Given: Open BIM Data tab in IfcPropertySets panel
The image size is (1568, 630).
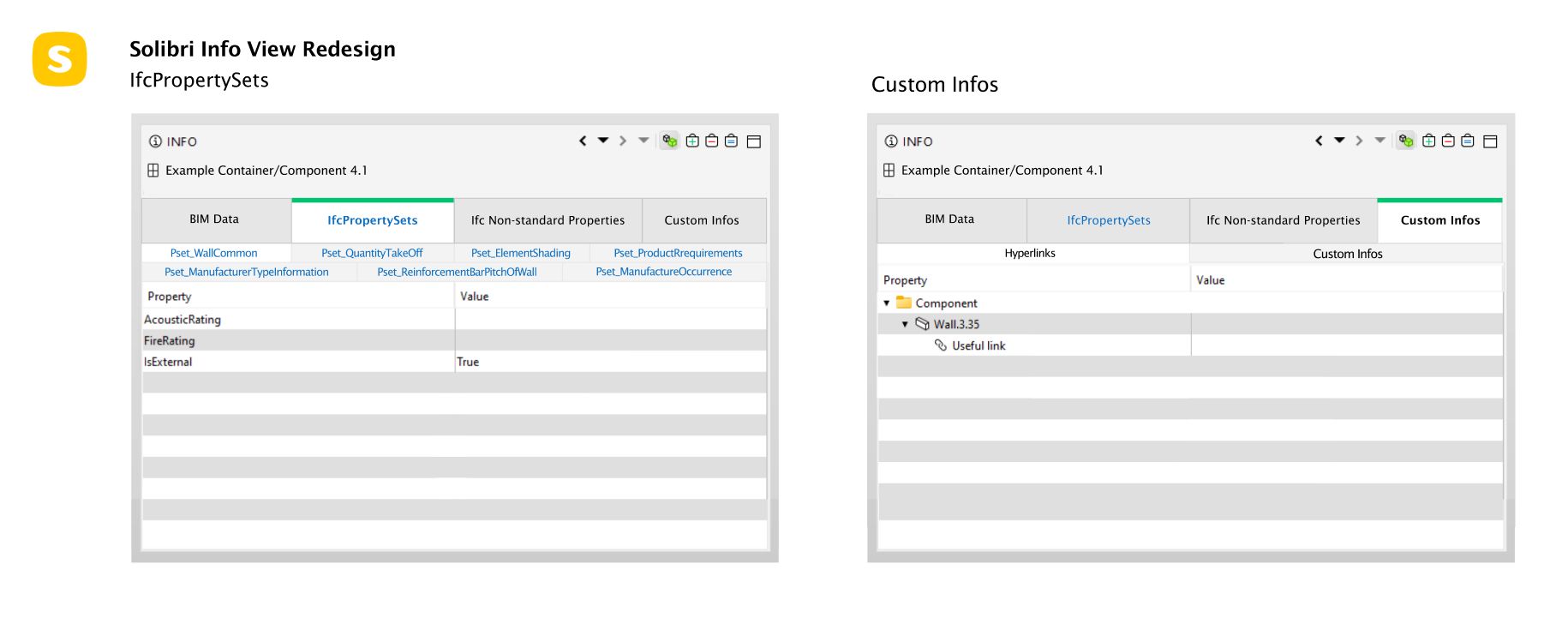Looking at the screenshot, I should coord(216,219).
